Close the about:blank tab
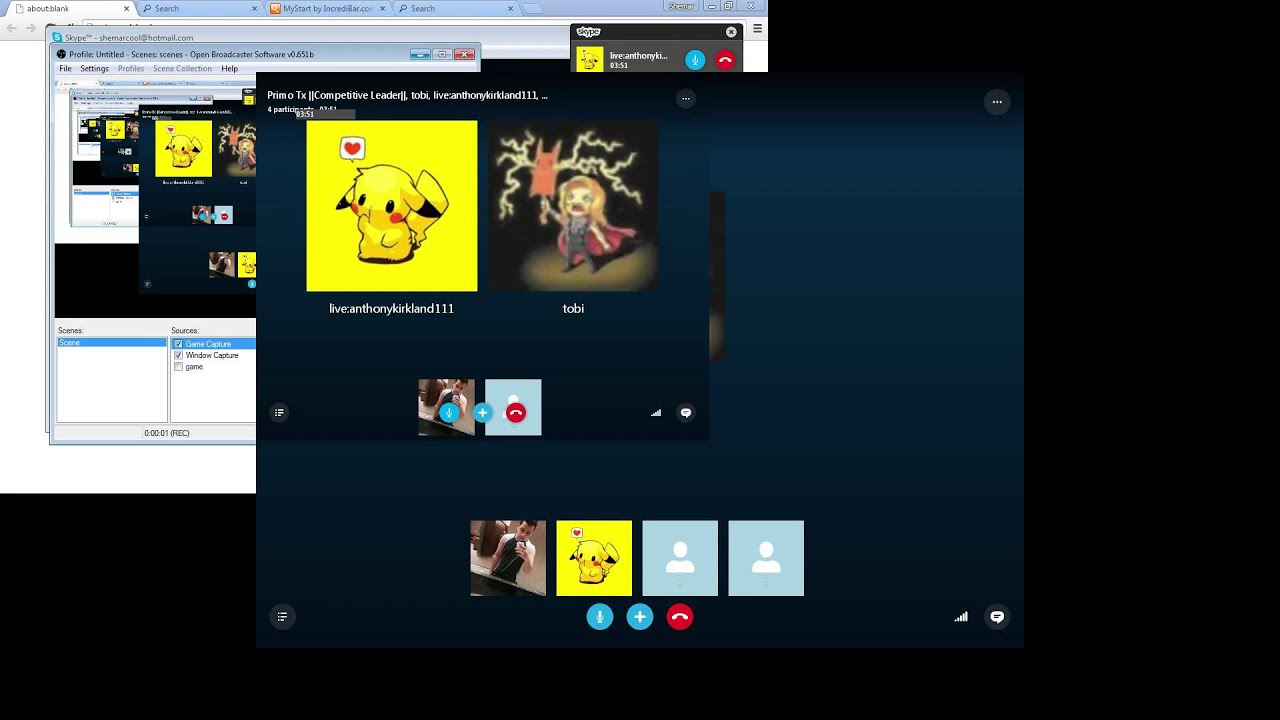The height and width of the screenshot is (720, 1280). click(127, 8)
